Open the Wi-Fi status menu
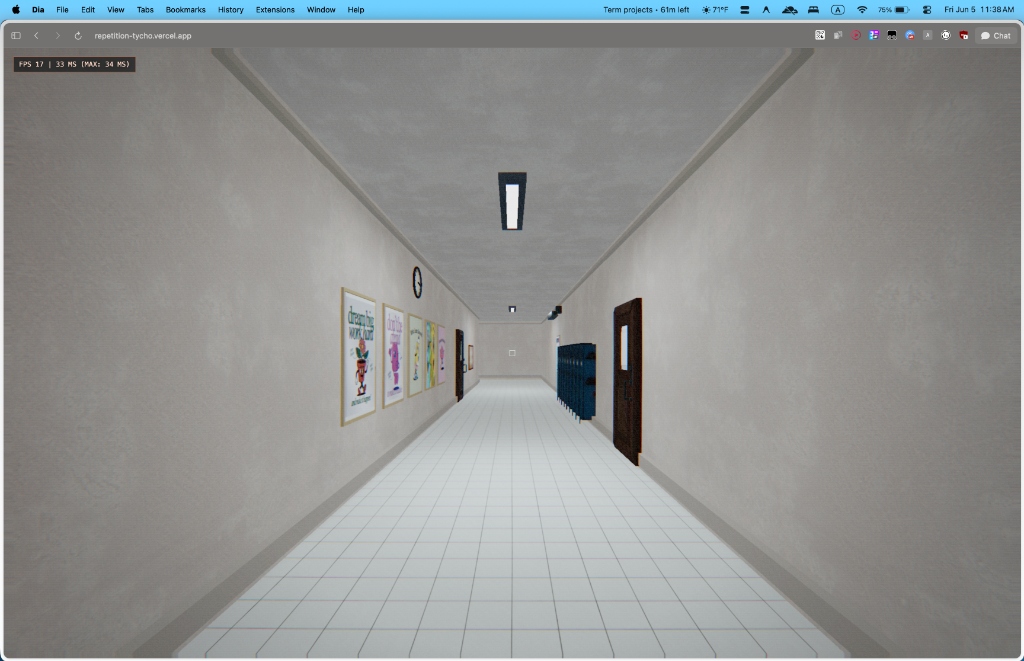This screenshot has width=1024, height=661. pos(862,10)
